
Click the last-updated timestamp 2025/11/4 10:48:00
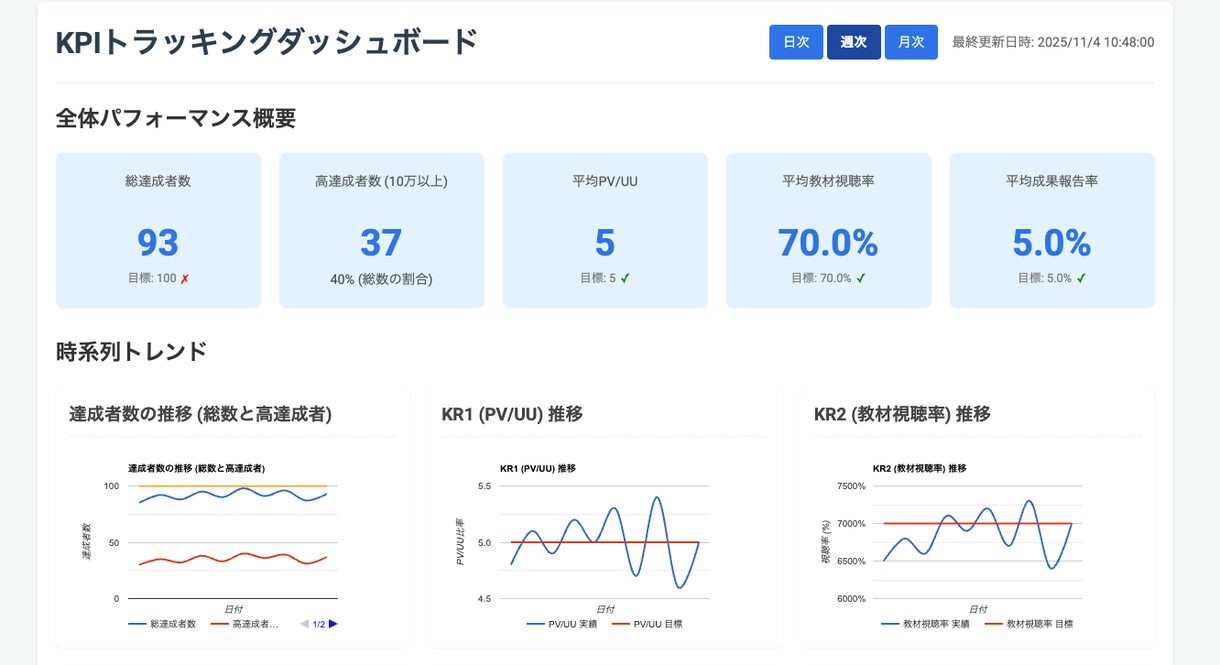click(x=1096, y=42)
